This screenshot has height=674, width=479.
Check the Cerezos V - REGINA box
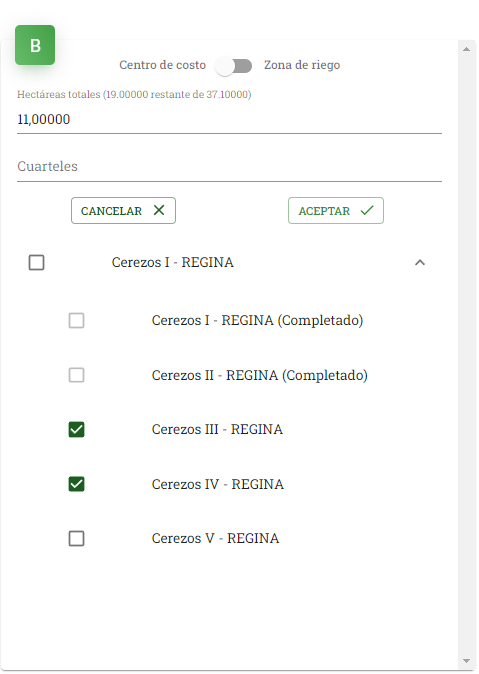pyautogui.click(x=77, y=538)
